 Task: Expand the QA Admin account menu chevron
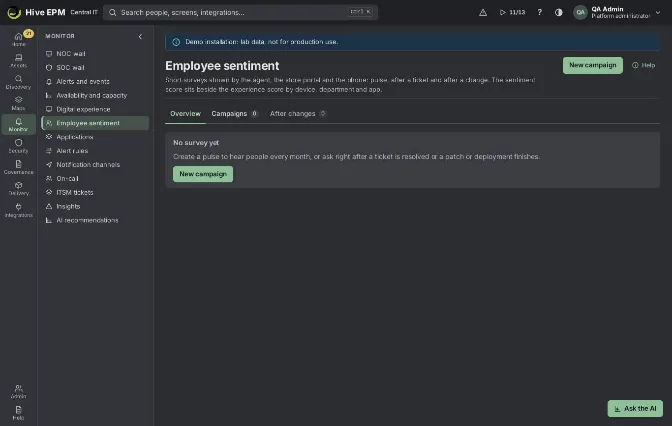point(658,12)
